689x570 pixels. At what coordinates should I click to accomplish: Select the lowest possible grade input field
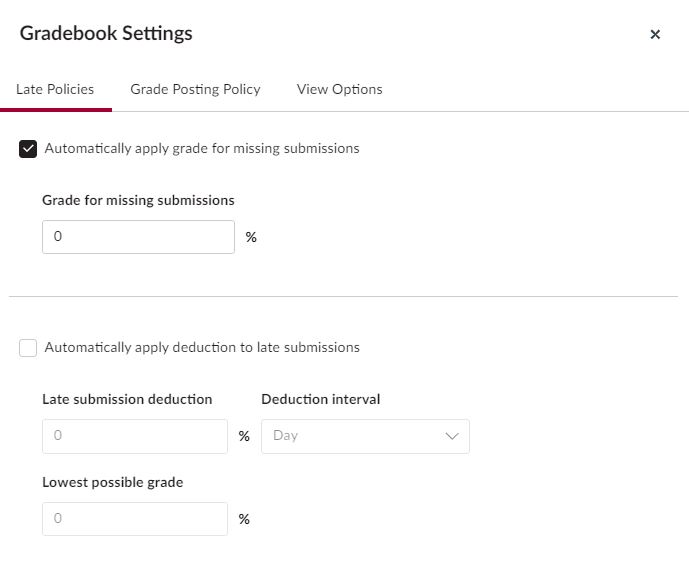(x=135, y=519)
